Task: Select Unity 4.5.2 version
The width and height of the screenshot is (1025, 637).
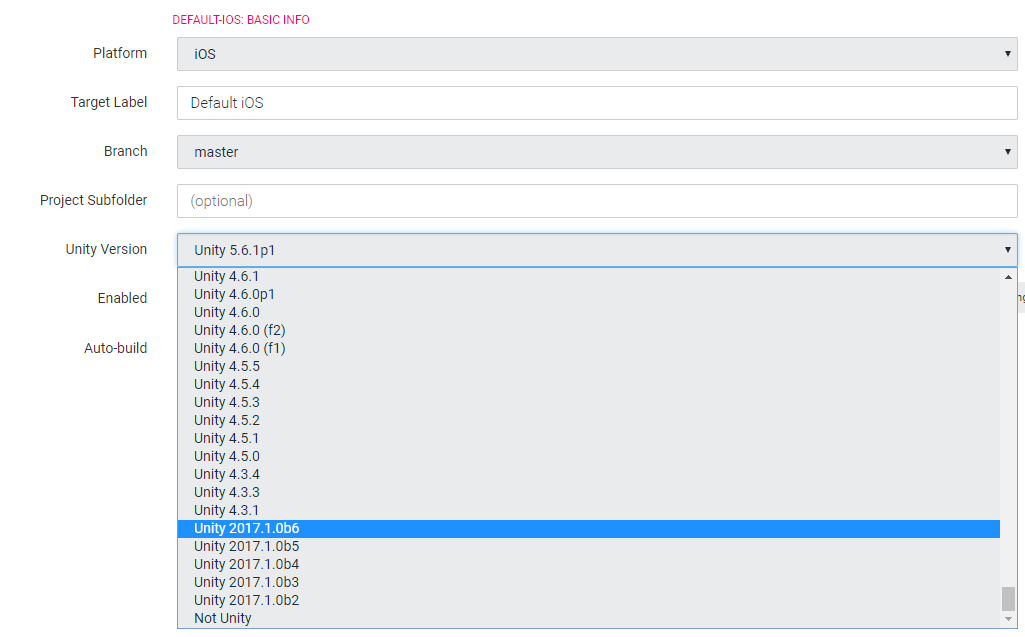Action: 588,421
